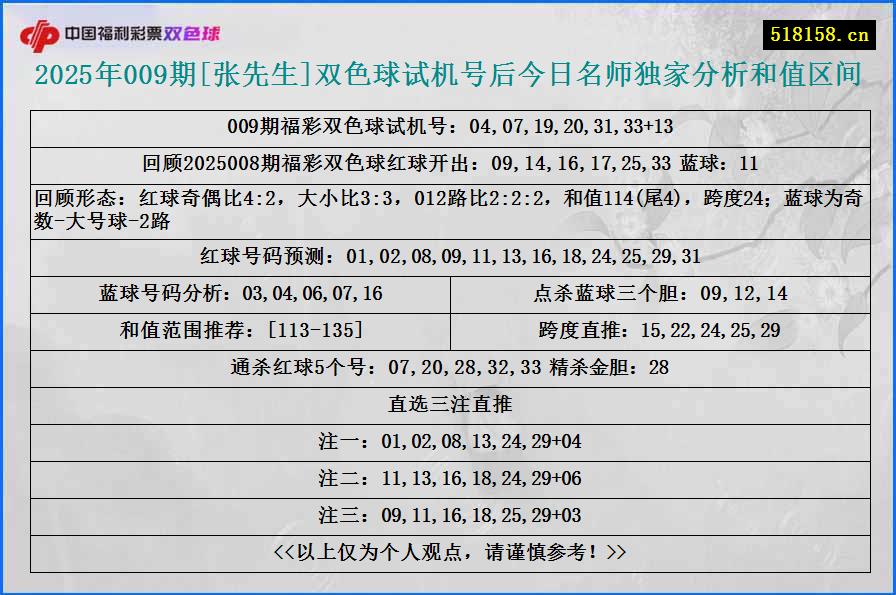Select 注二 prediction 11,13,16,18,24,29+06
Screen dimensions: 896x595
(447, 478)
